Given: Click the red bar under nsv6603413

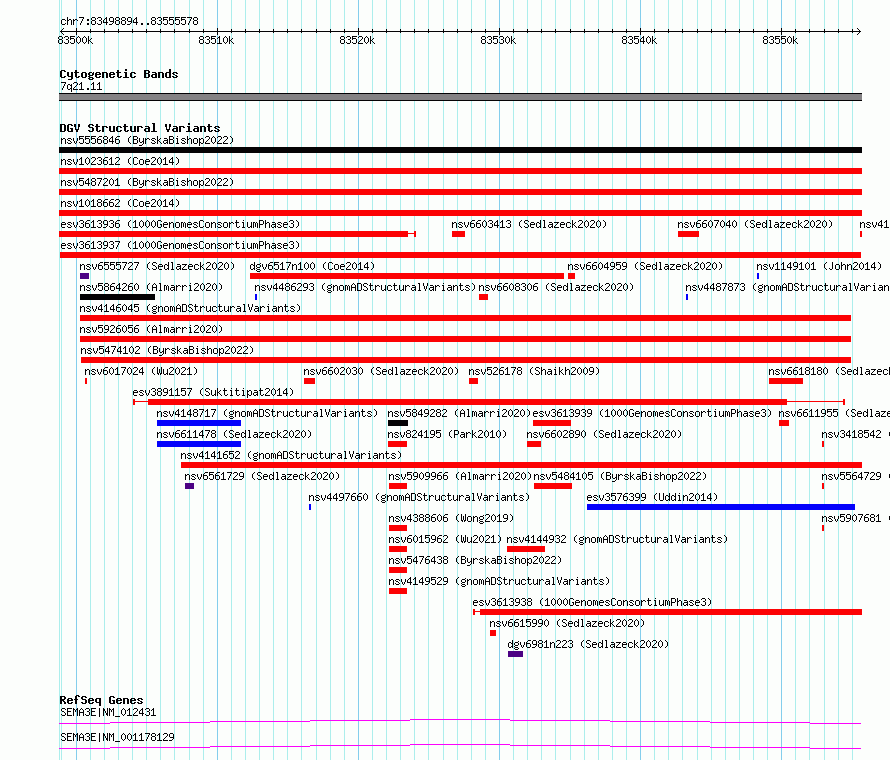Looking at the screenshot, I should (x=459, y=234).
